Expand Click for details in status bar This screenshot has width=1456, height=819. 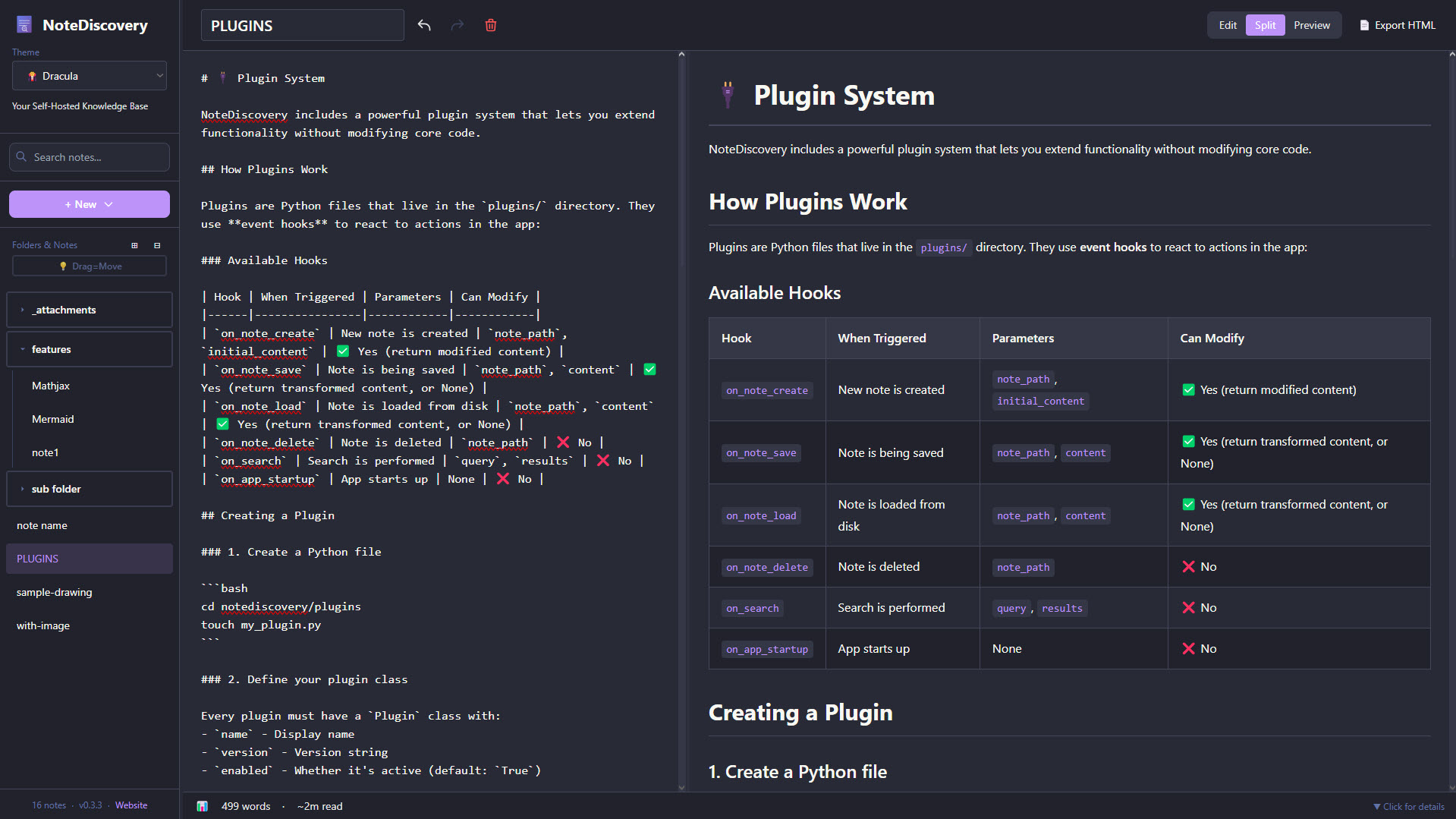[x=1409, y=806]
